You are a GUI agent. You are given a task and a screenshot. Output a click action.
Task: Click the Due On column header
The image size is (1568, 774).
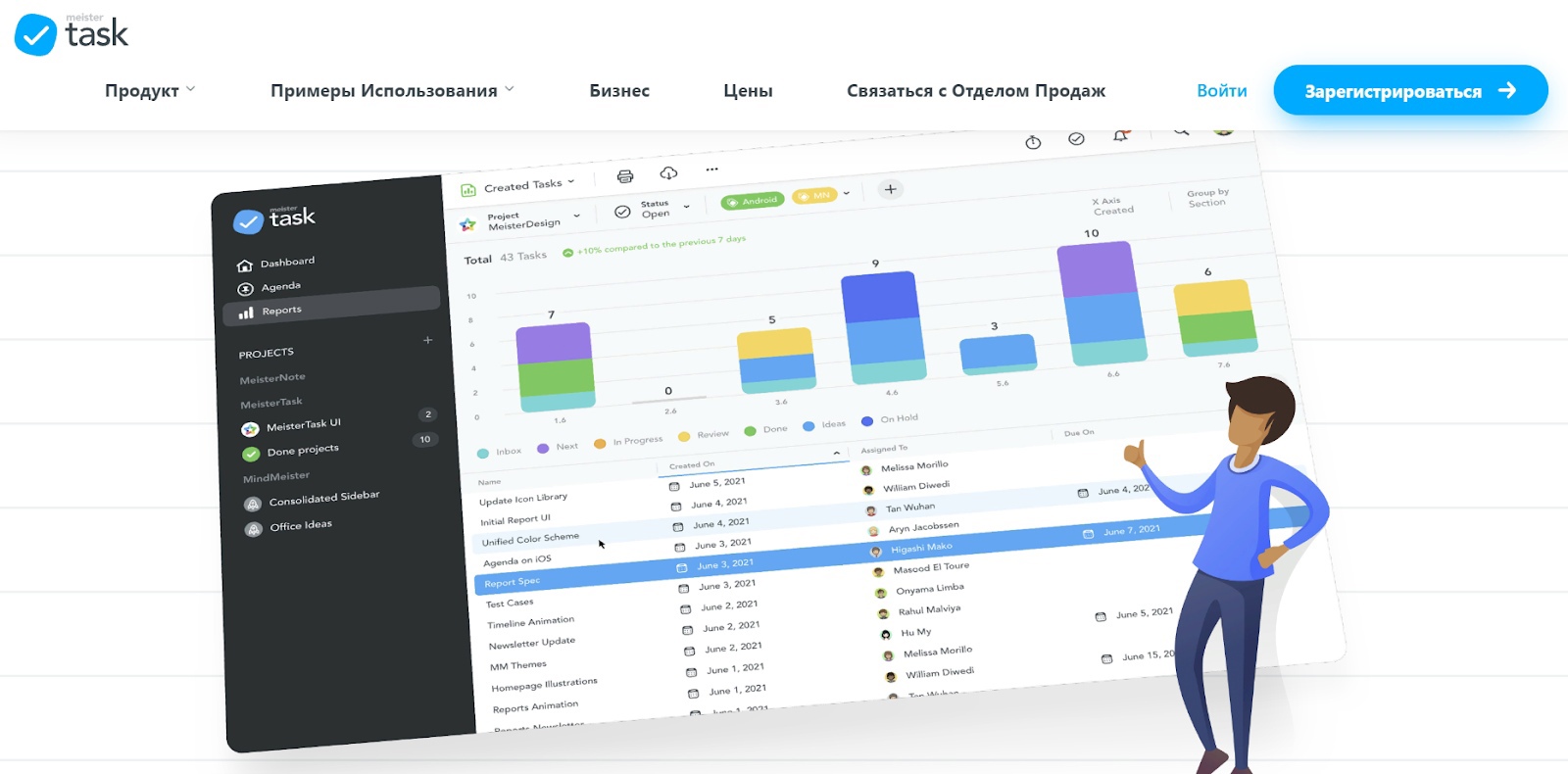click(x=1079, y=433)
